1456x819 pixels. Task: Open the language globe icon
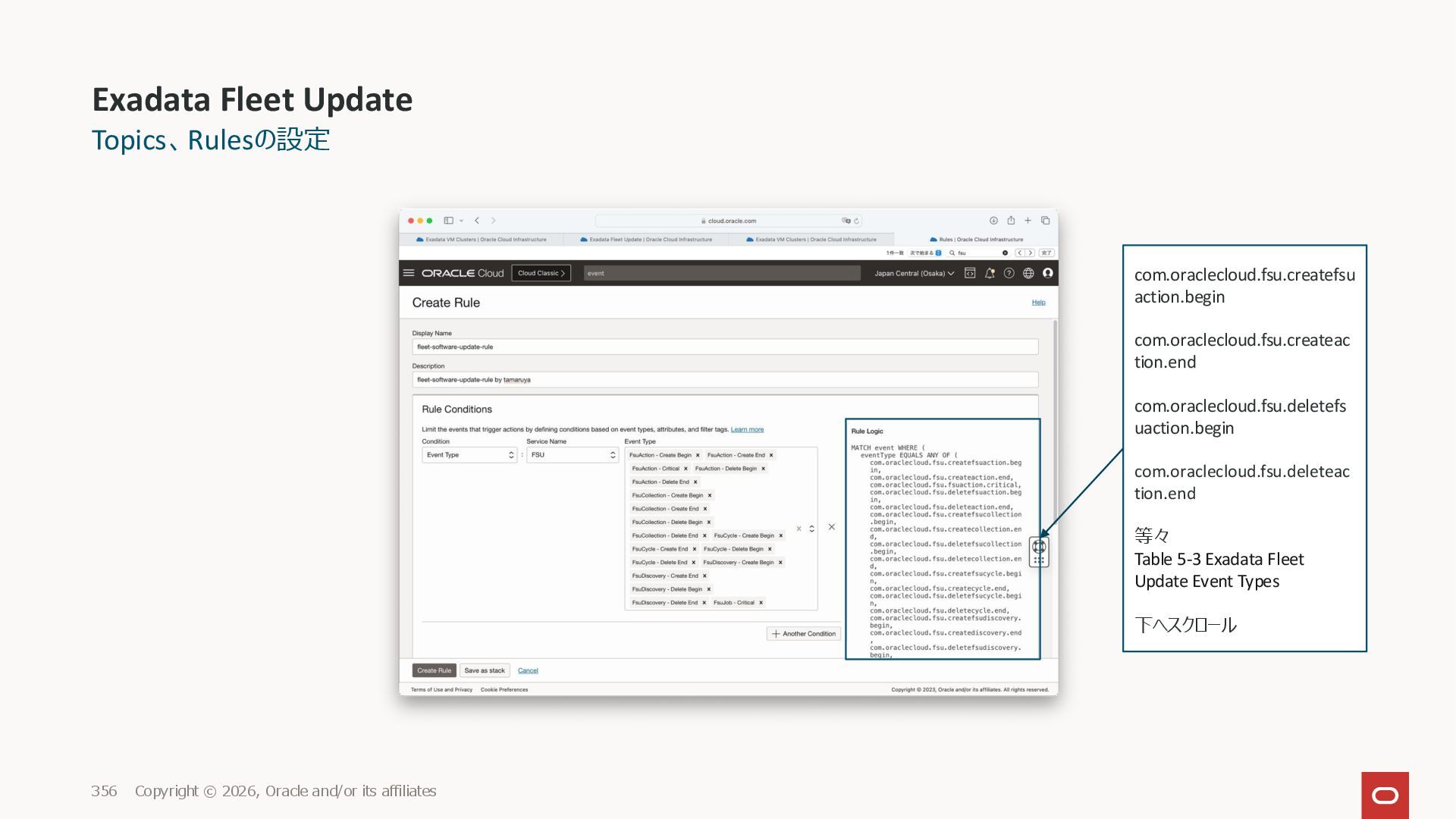[1028, 273]
